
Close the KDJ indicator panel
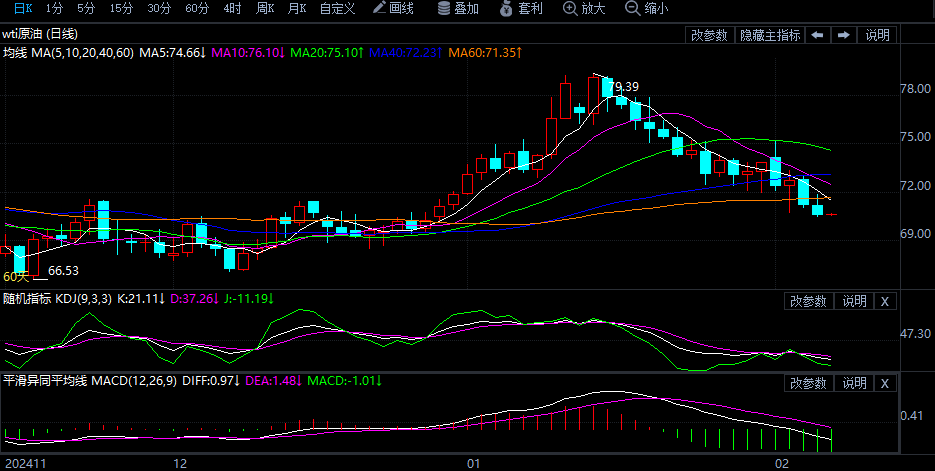pyautogui.click(x=885, y=301)
